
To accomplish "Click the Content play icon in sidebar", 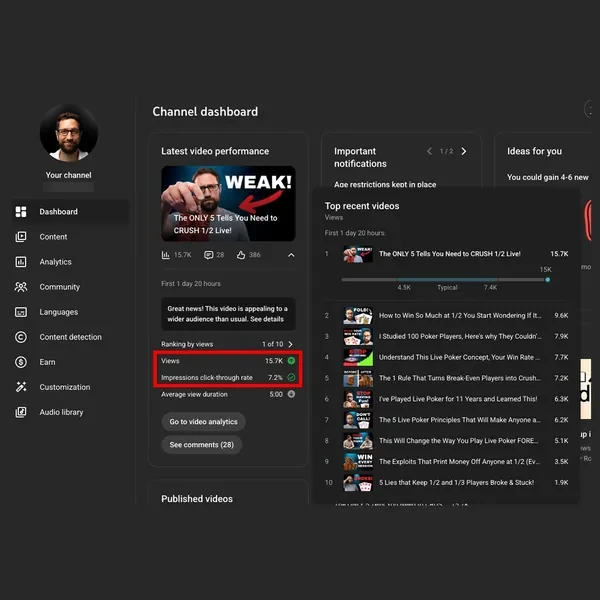I will (x=21, y=237).
